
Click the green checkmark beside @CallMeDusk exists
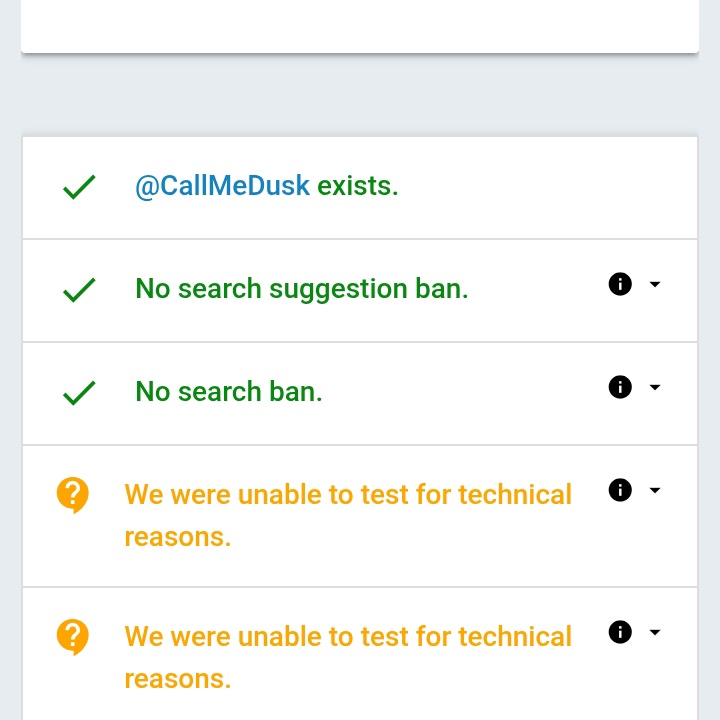[x=79, y=187]
